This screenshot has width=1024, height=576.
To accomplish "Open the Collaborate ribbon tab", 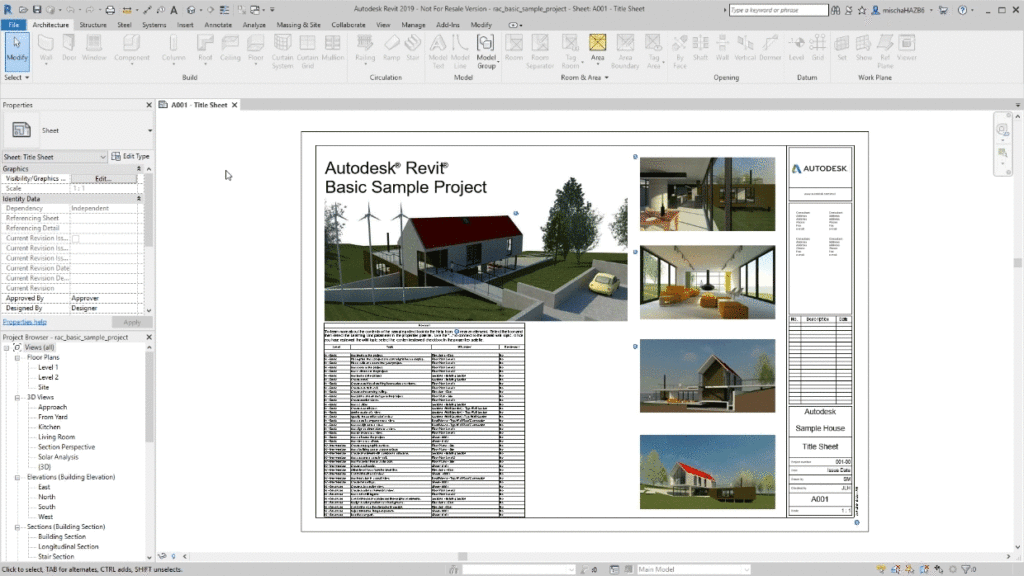I will tap(348, 25).
